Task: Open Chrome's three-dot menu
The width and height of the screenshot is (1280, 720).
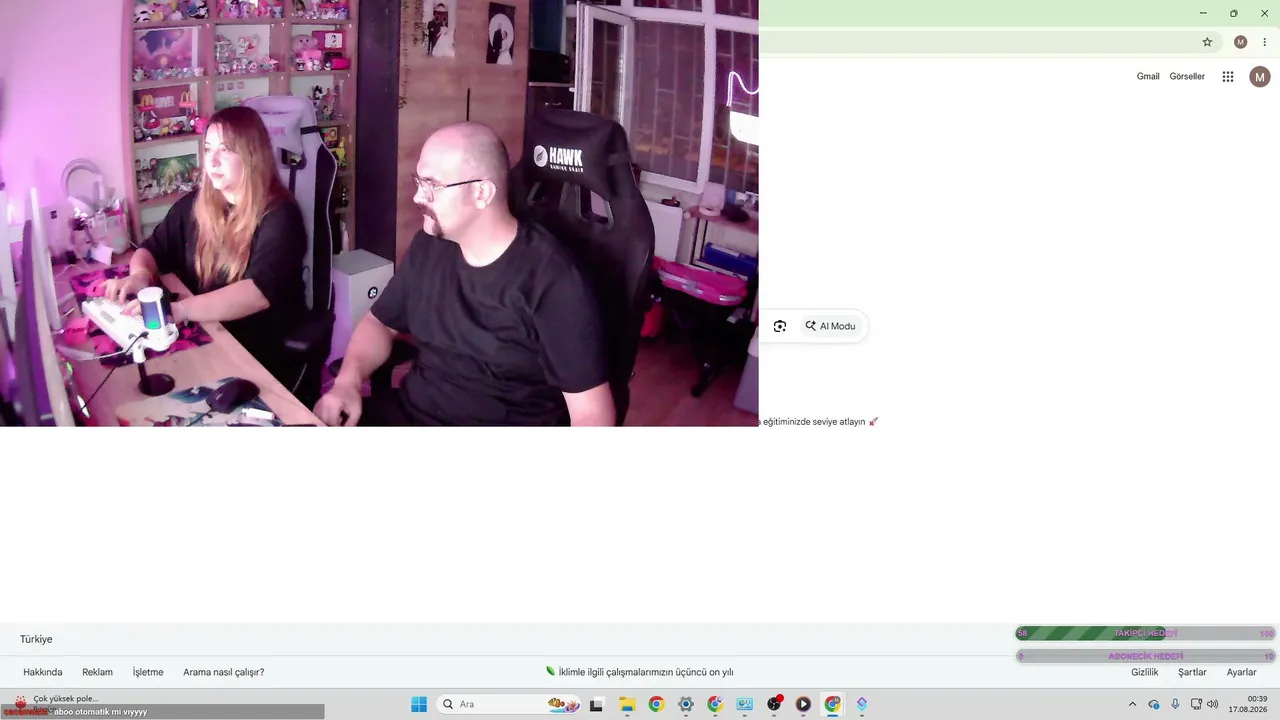Action: [1264, 42]
